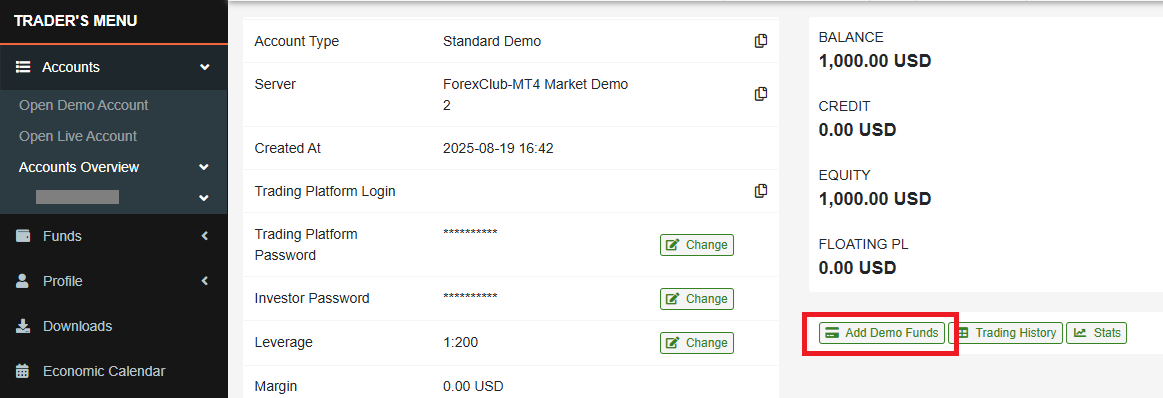Screen dimensions: 1163x398
Task: Copy the Server name icon
Action: pyautogui.click(x=760, y=94)
